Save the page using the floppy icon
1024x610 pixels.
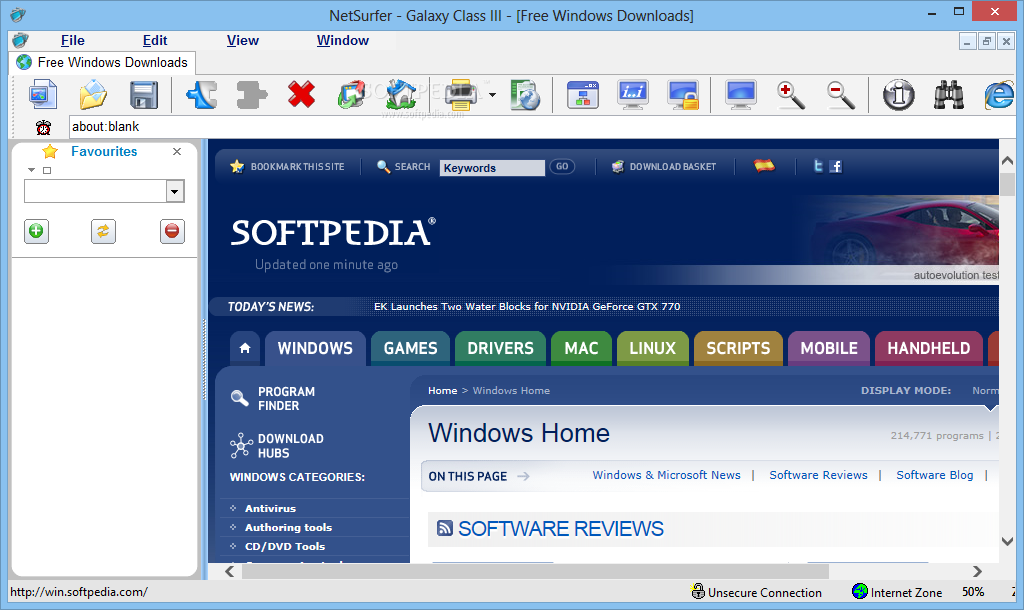pyautogui.click(x=144, y=95)
